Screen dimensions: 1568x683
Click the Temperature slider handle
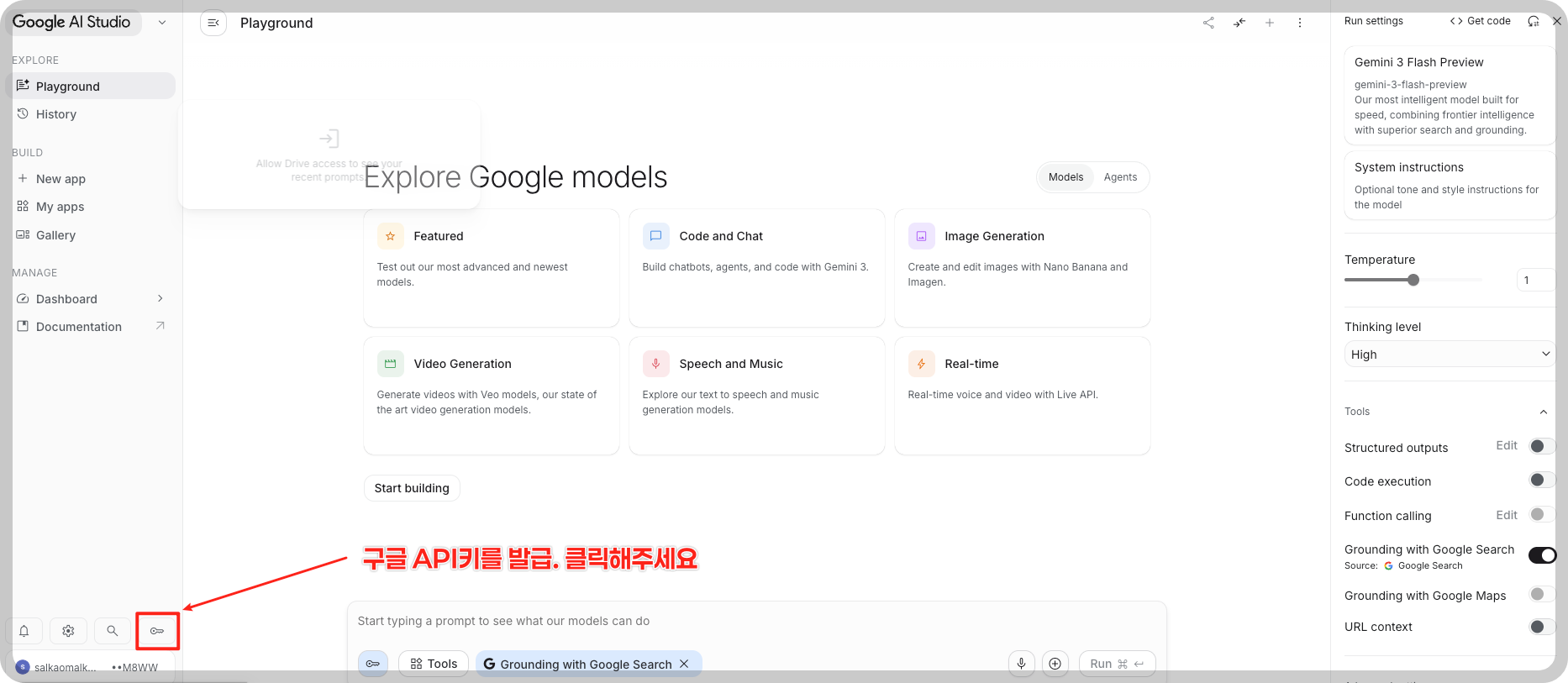pos(1413,280)
